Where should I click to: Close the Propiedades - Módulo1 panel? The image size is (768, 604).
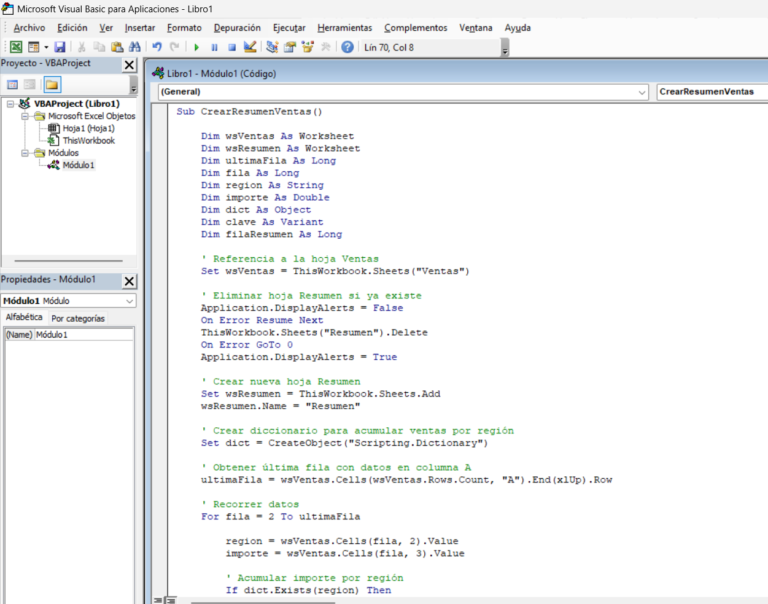[129, 281]
